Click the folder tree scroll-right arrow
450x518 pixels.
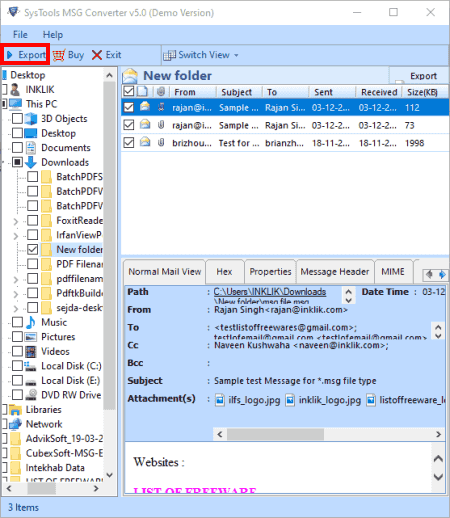(x=96, y=489)
